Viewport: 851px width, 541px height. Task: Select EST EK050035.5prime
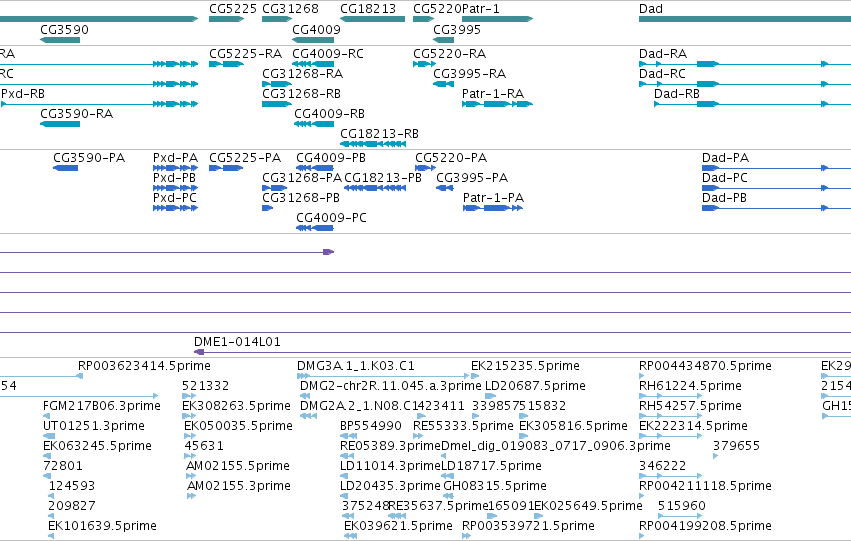pyautogui.click(x=238, y=426)
